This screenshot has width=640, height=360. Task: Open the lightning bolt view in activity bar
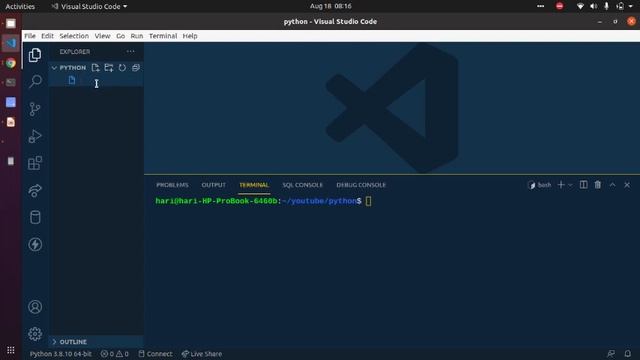(35, 244)
